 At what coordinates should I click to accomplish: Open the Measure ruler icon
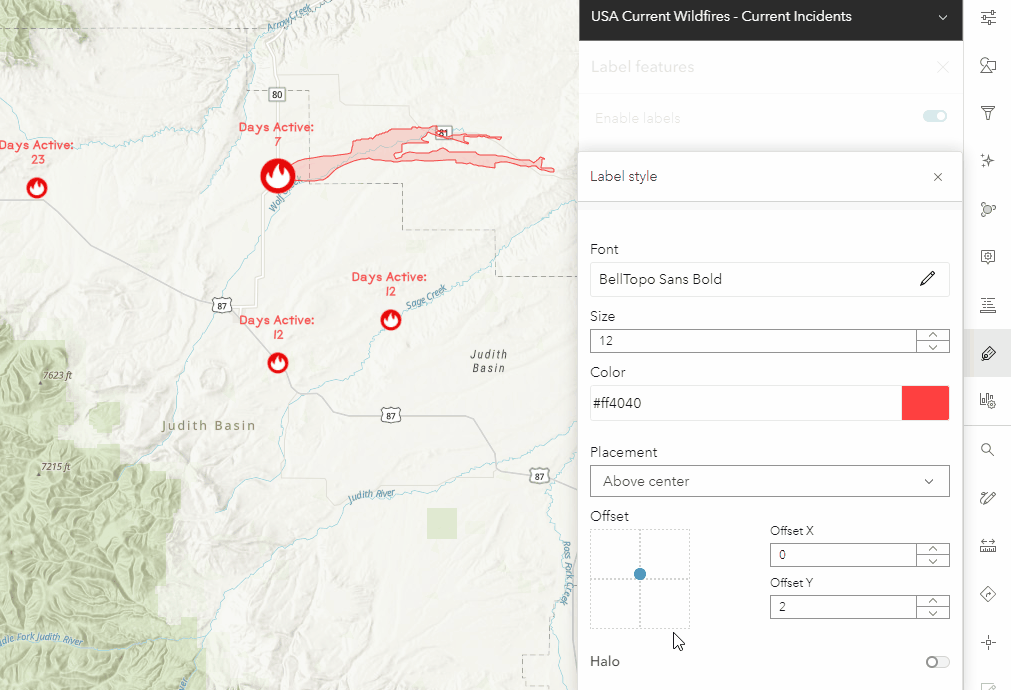coord(988,545)
